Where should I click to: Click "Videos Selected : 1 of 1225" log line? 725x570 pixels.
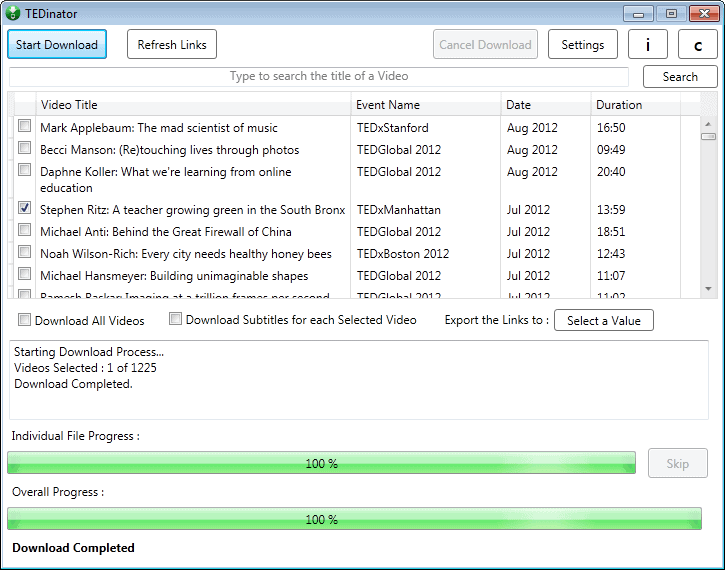pyautogui.click(x=85, y=368)
